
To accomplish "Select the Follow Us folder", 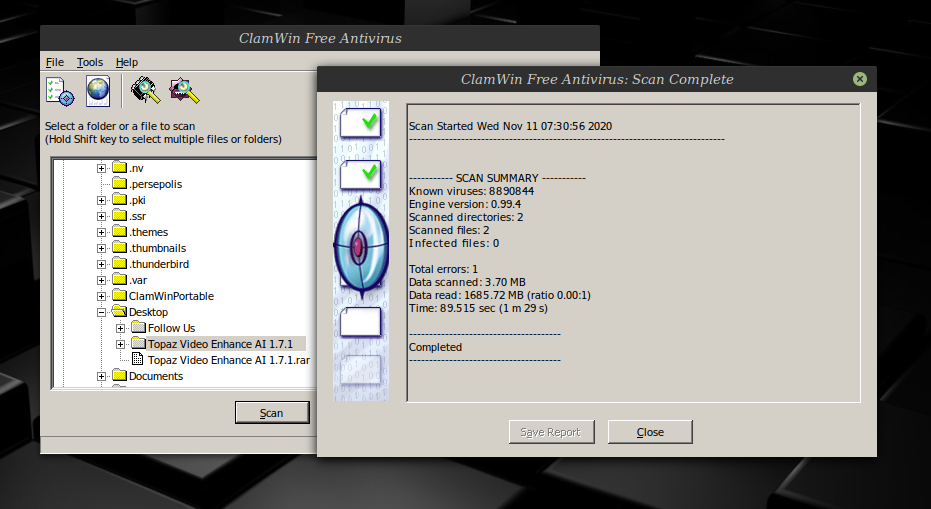I will pyautogui.click(x=171, y=328).
